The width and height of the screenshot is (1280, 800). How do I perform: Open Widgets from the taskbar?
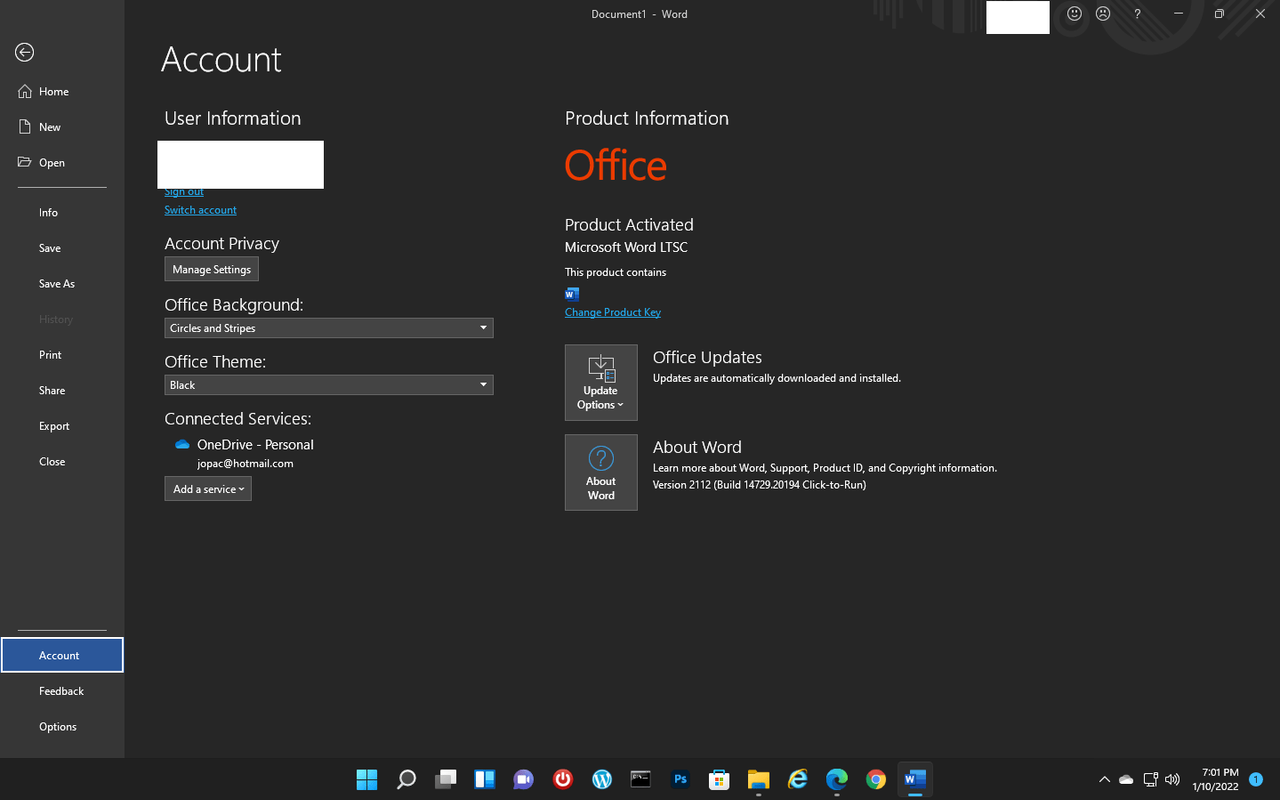pos(485,779)
